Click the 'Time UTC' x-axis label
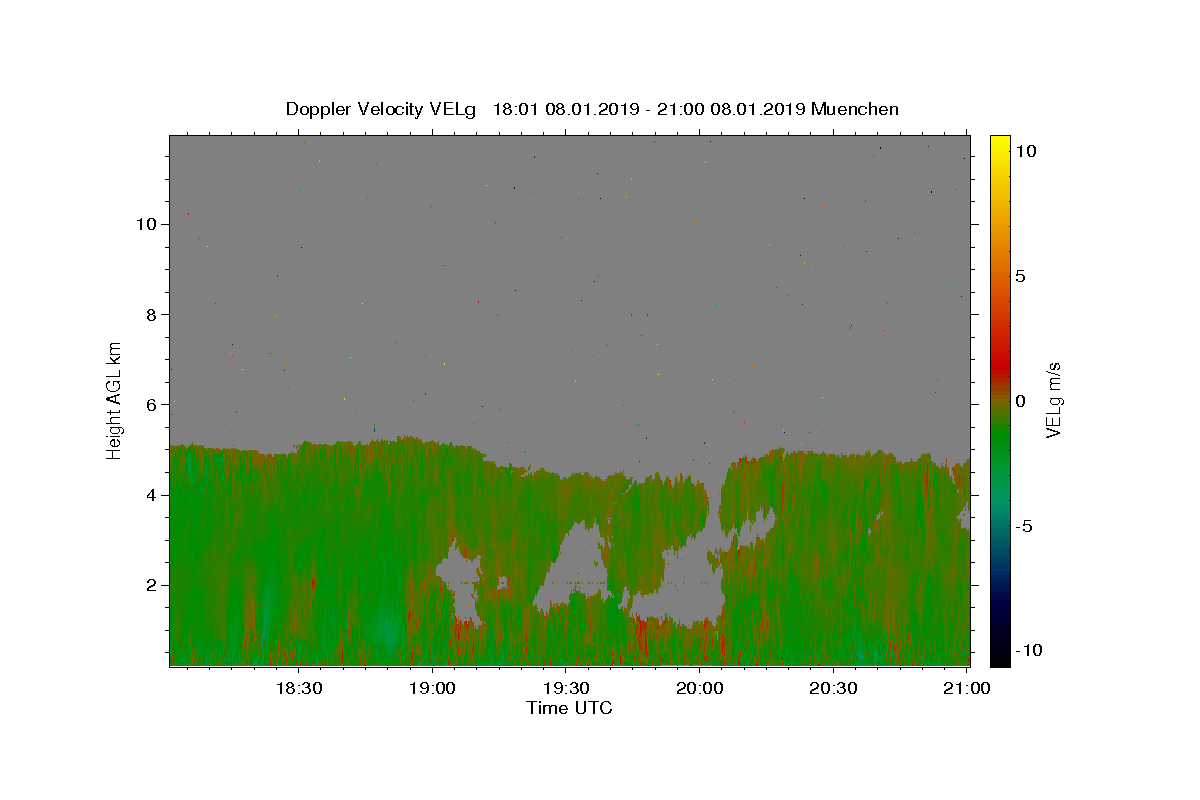The height and width of the screenshot is (800, 1200). 569,708
